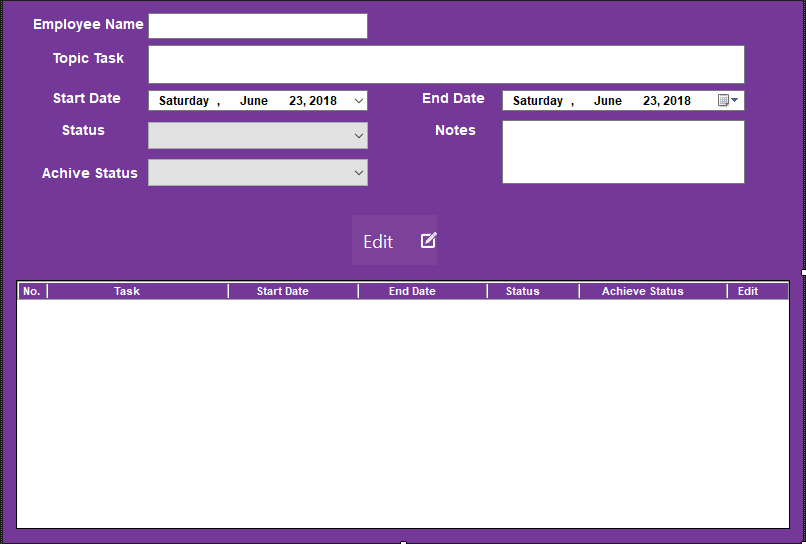This screenshot has width=806, height=544.
Task: Click the End Date grid column header
Action: pos(412,291)
